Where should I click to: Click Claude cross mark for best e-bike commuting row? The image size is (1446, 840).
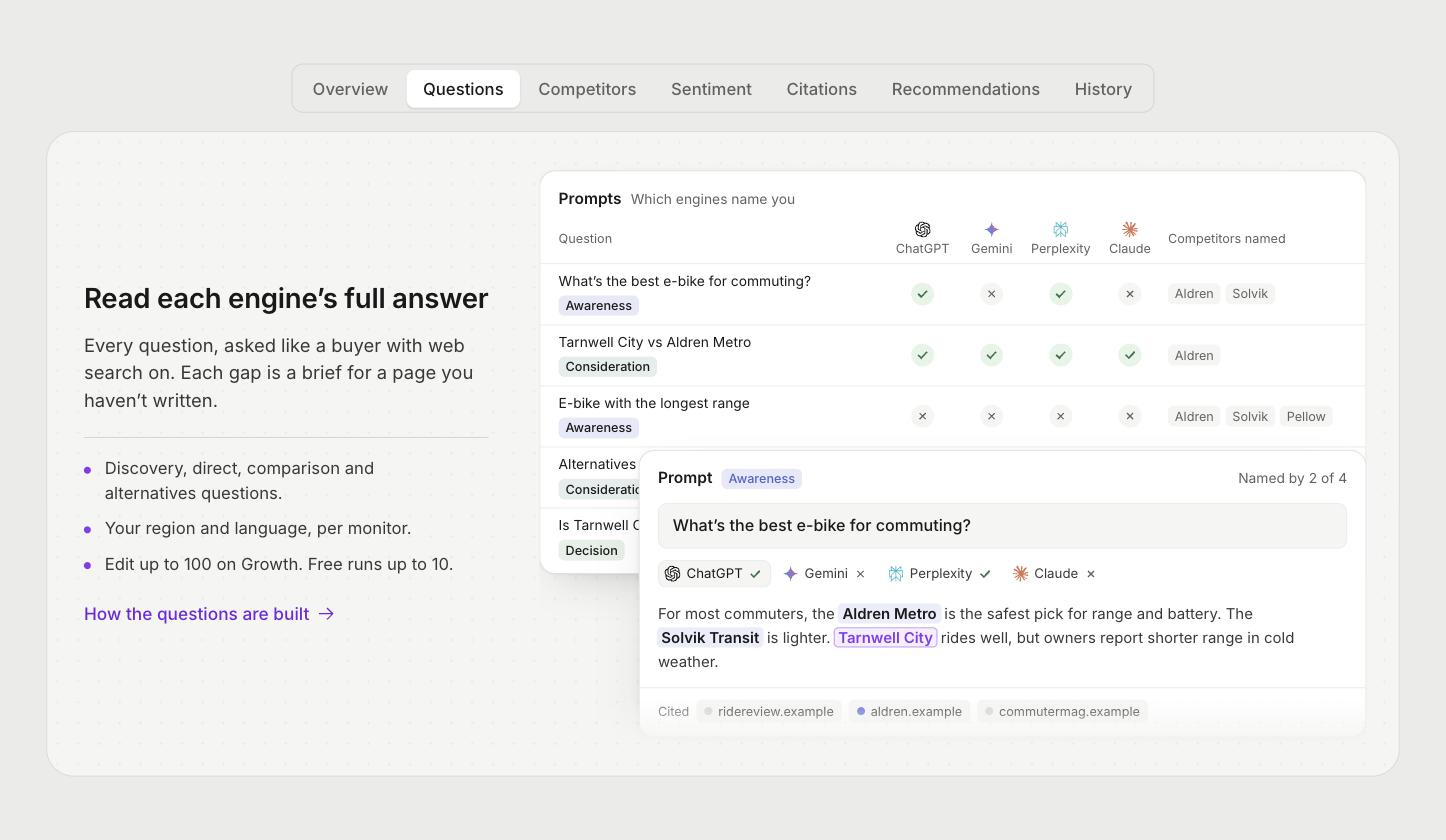[1129, 294]
